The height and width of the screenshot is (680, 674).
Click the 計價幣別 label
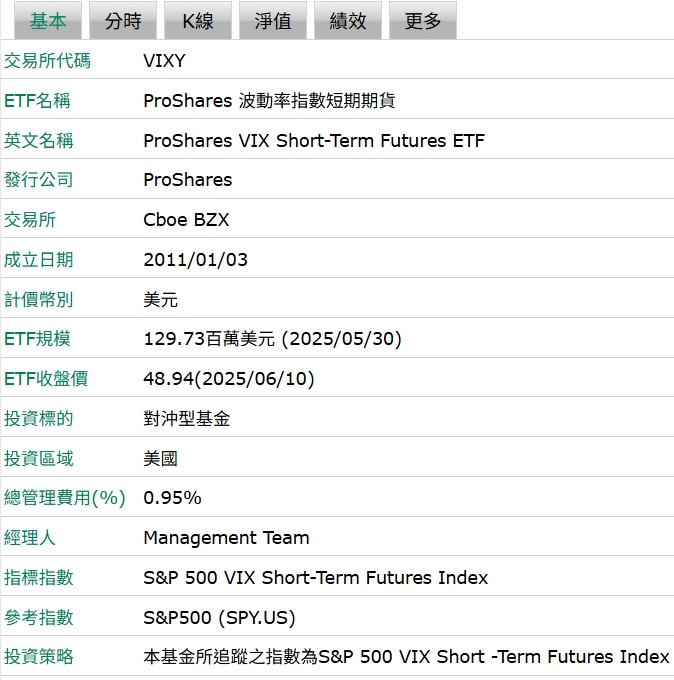[x=39, y=300]
